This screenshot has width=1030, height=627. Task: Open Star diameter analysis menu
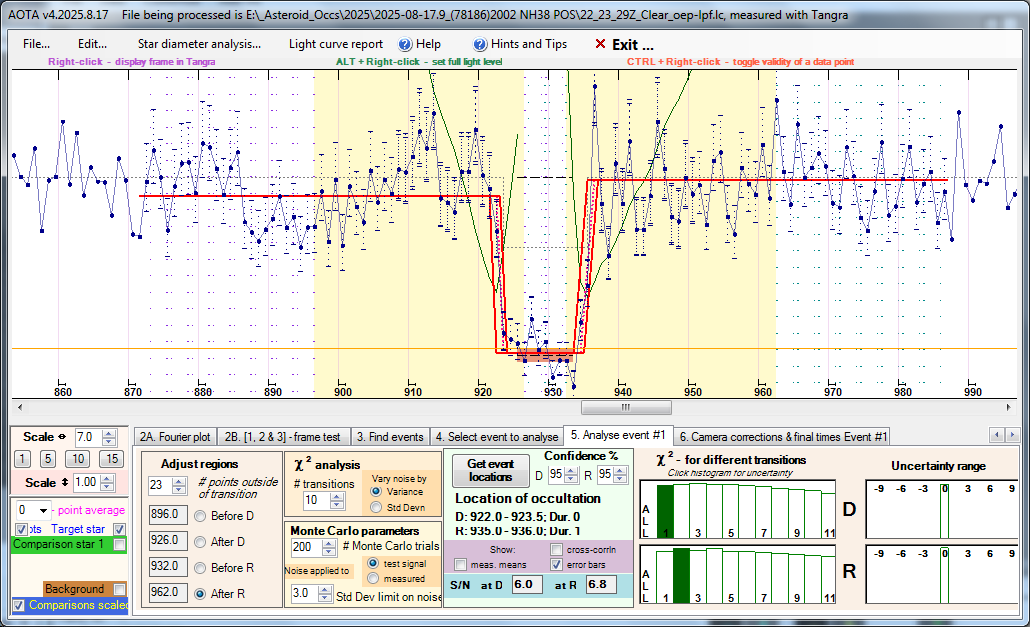pos(198,44)
